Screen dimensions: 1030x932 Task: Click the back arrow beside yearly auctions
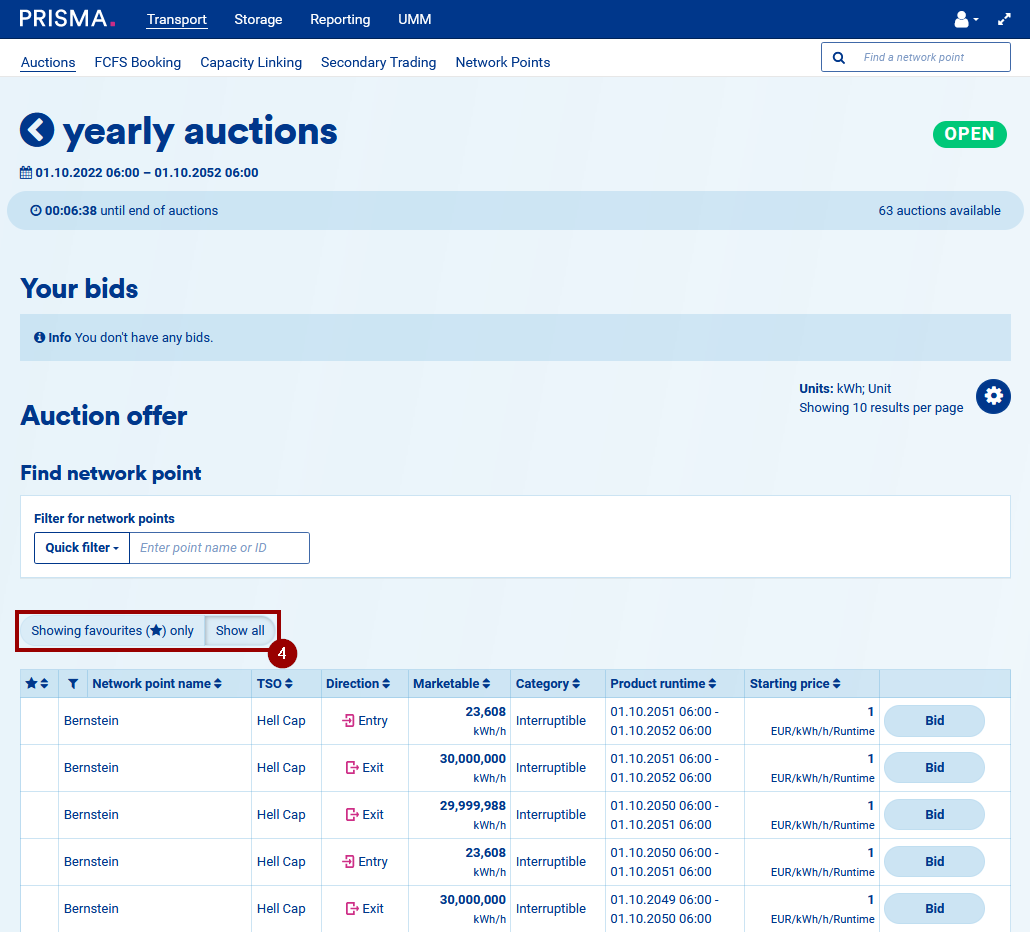[37, 131]
